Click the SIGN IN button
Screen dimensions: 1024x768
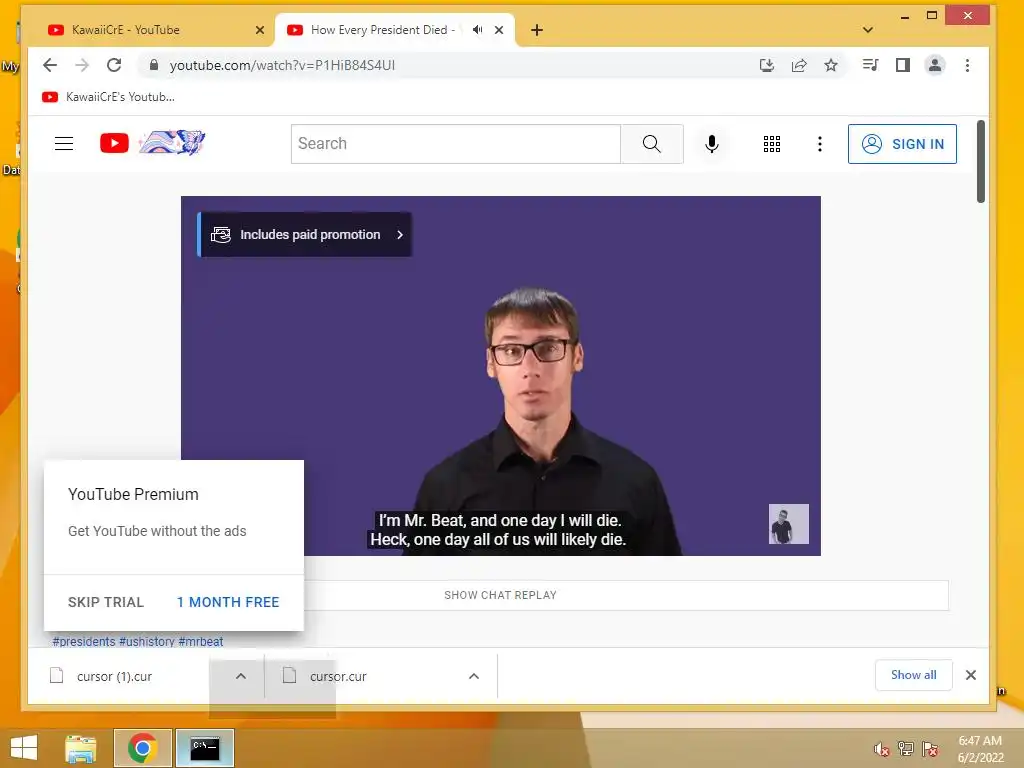point(903,144)
